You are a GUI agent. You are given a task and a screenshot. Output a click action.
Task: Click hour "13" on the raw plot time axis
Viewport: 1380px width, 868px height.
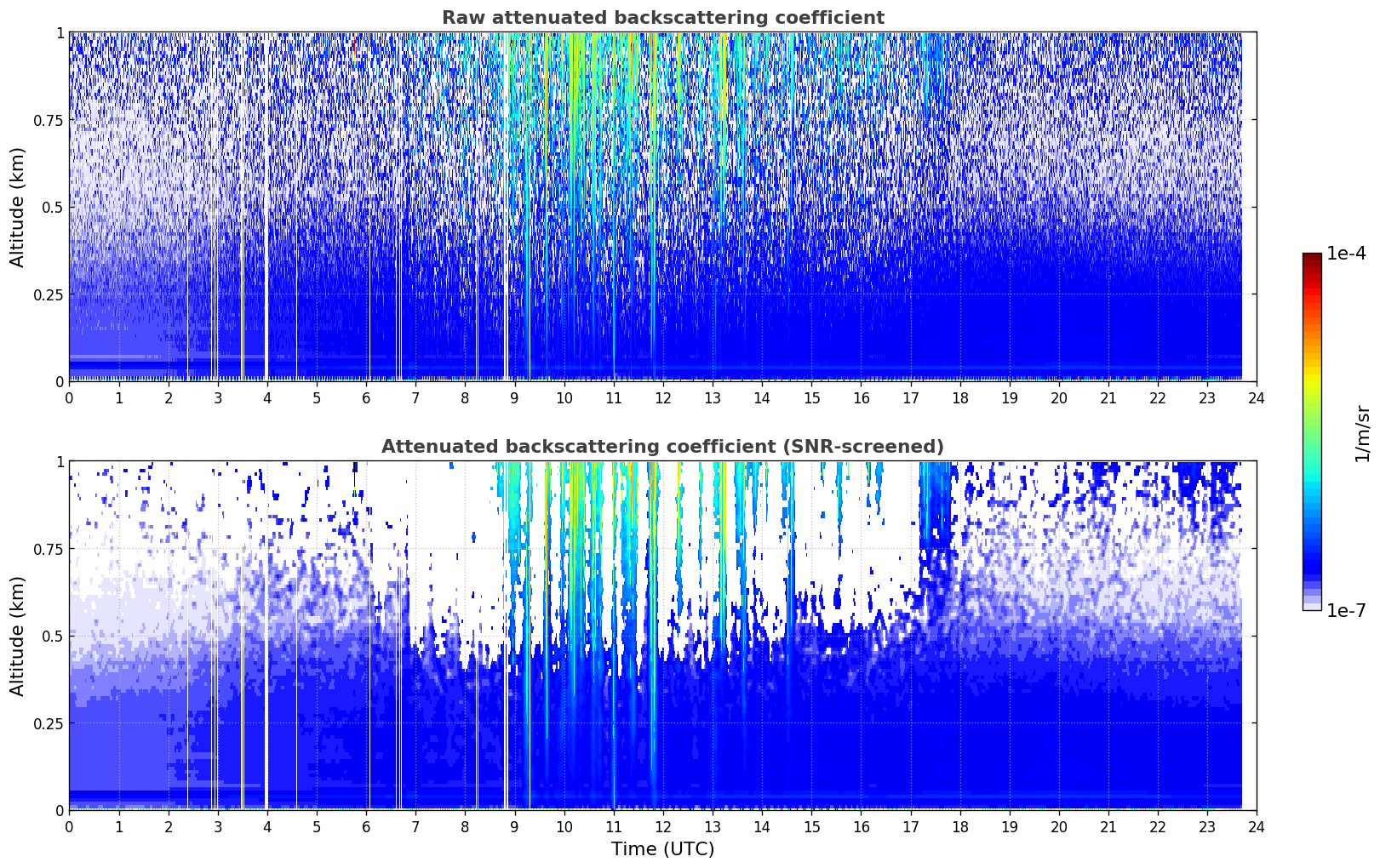[x=713, y=397]
